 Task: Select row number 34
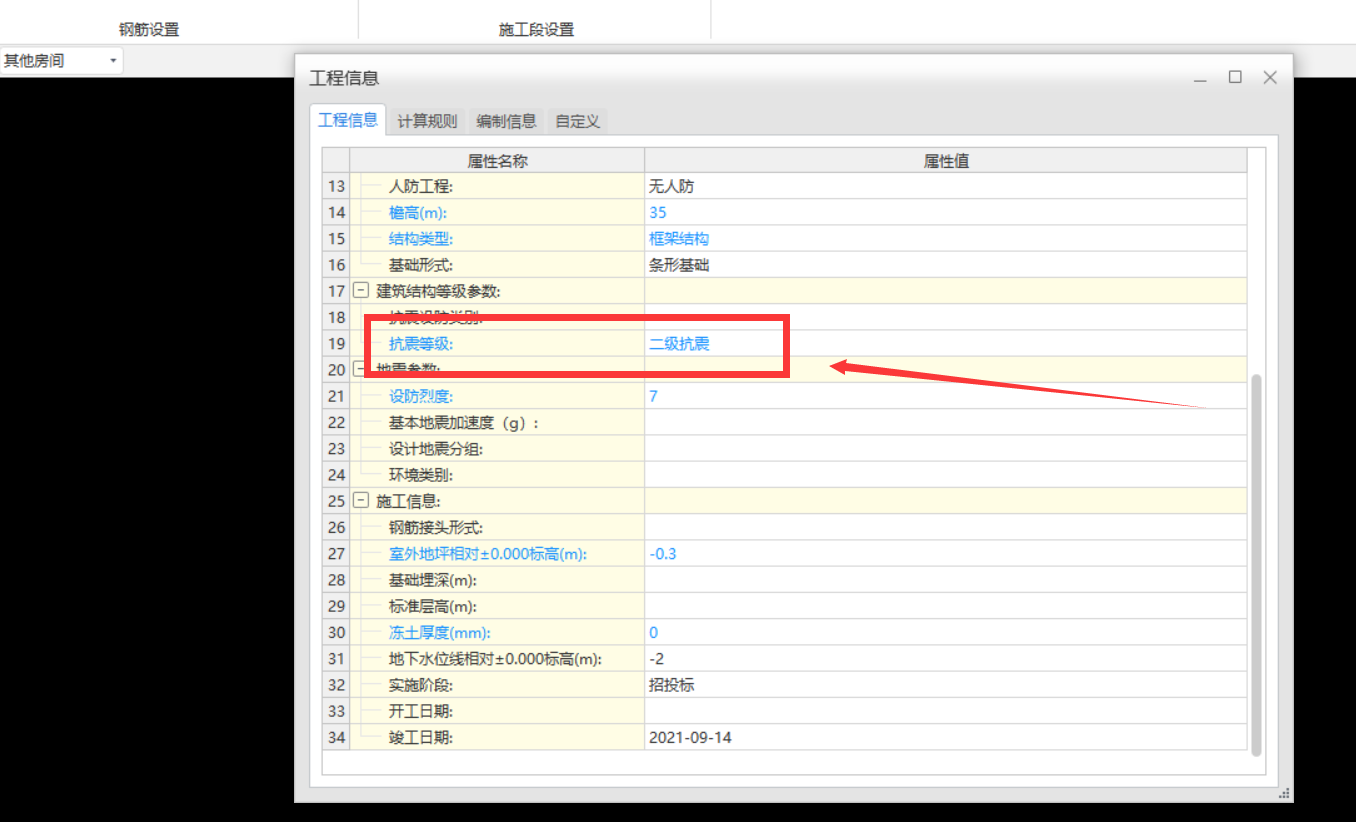(336, 738)
